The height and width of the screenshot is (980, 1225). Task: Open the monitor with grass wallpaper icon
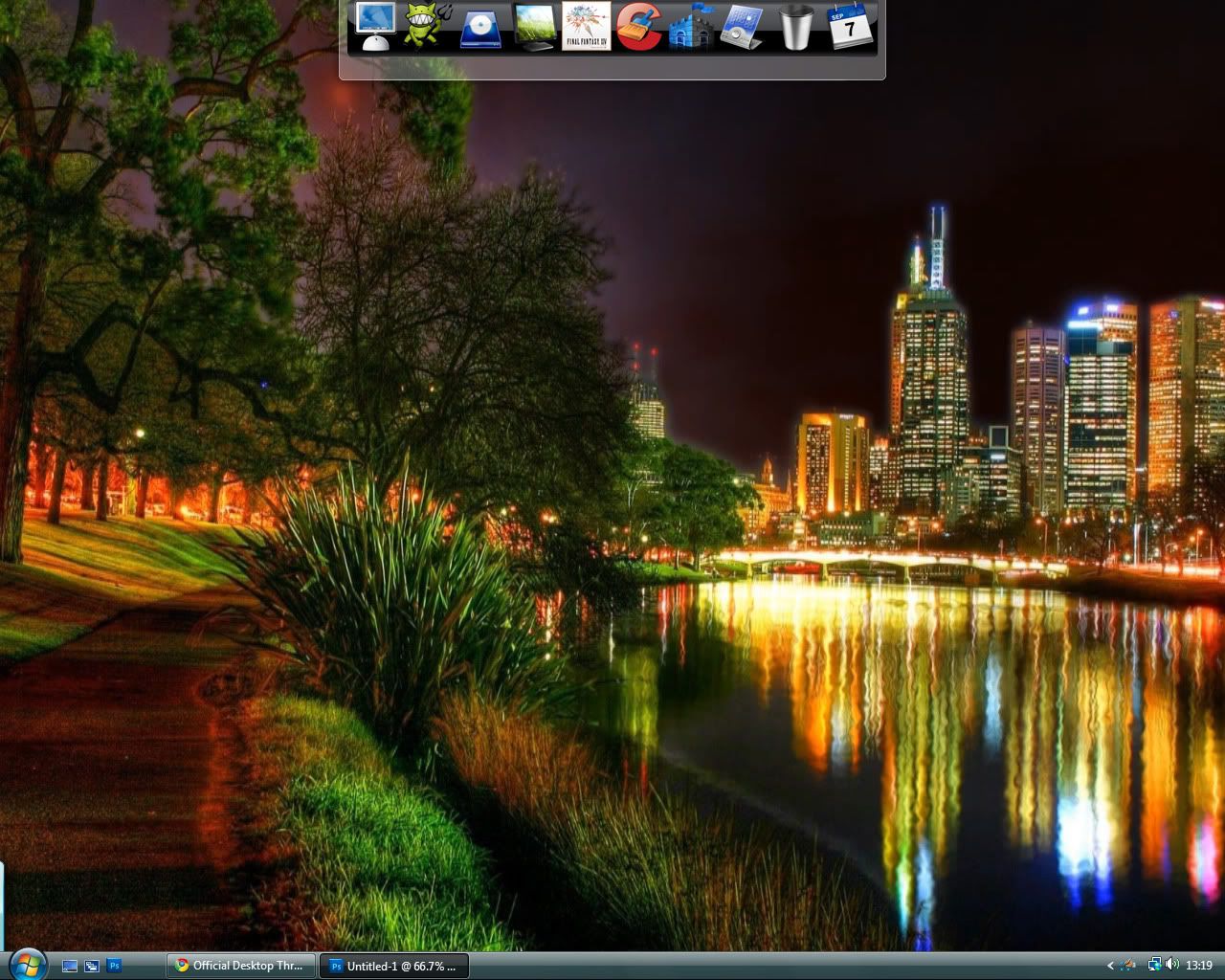(535, 27)
